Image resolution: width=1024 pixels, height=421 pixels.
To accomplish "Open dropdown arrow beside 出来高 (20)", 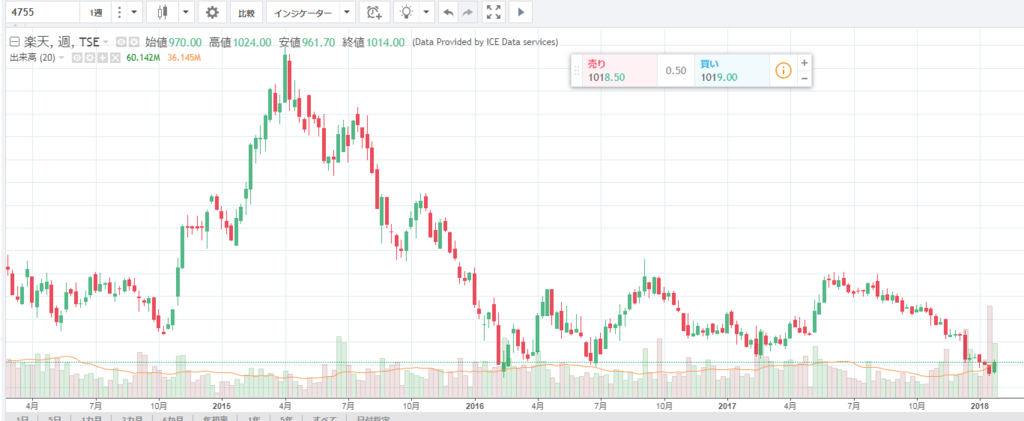I will 62,58.
